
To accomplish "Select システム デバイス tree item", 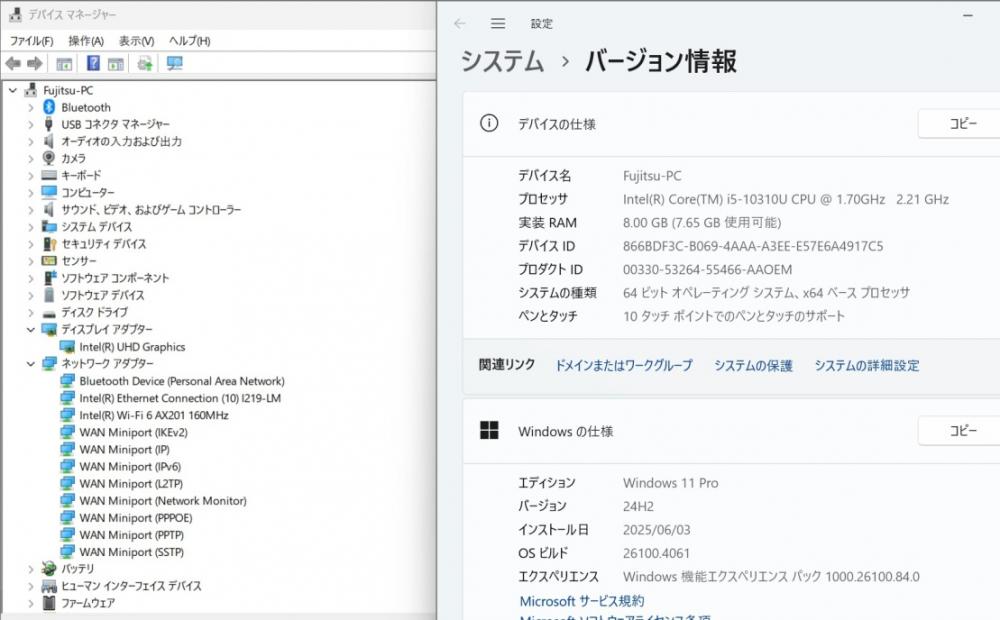I will [x=96, y=226].
